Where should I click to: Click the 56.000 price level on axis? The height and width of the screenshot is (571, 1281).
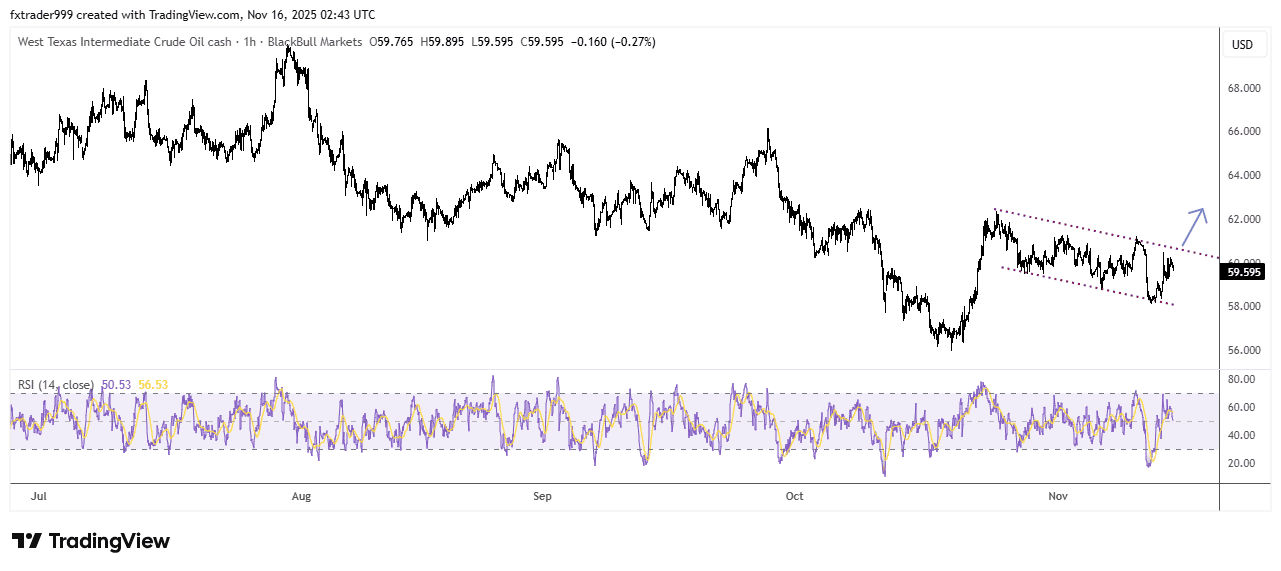[x=1244, y=350]
